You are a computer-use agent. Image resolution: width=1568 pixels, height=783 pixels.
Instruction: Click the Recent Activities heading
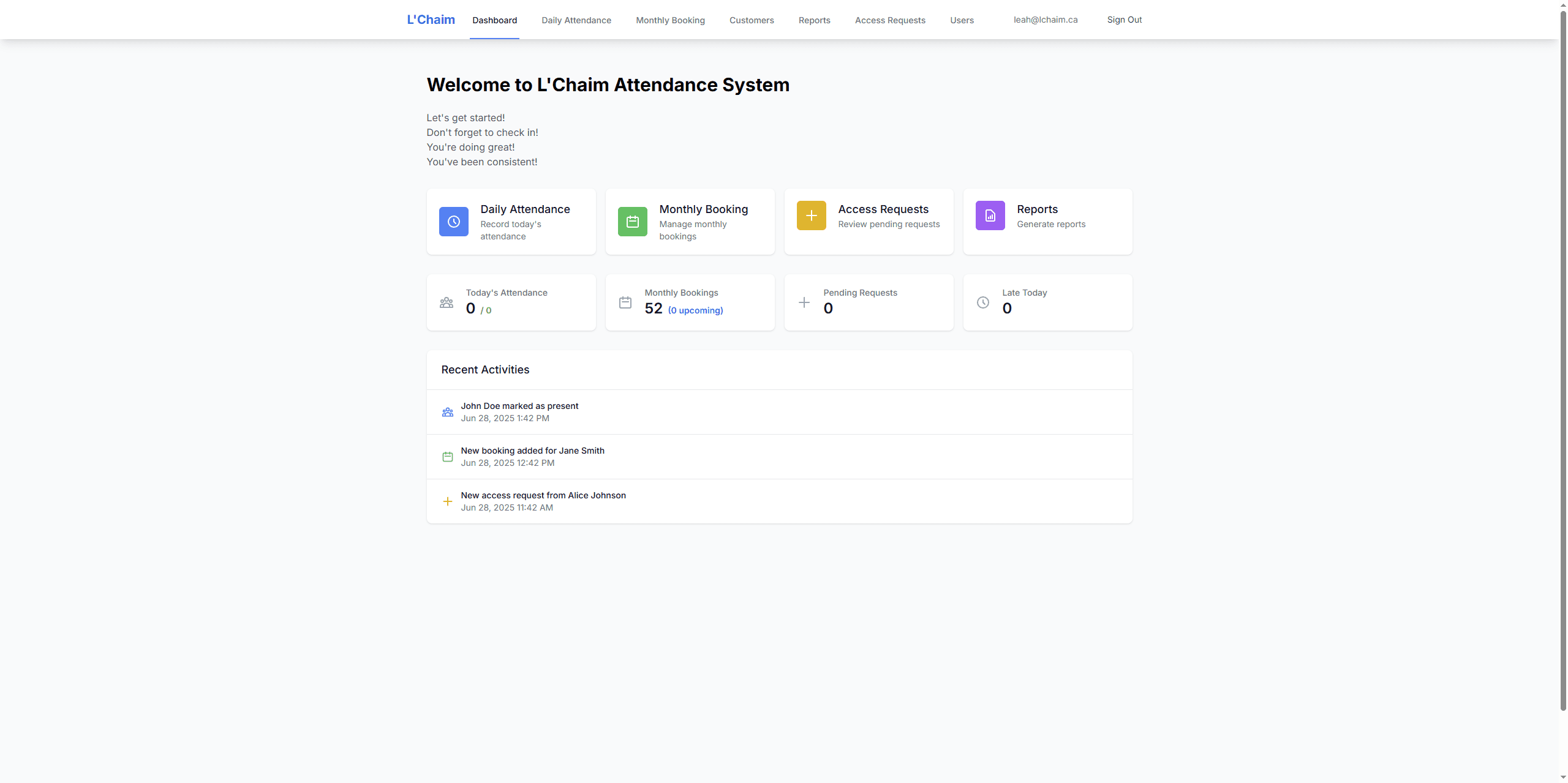(485, 370)
